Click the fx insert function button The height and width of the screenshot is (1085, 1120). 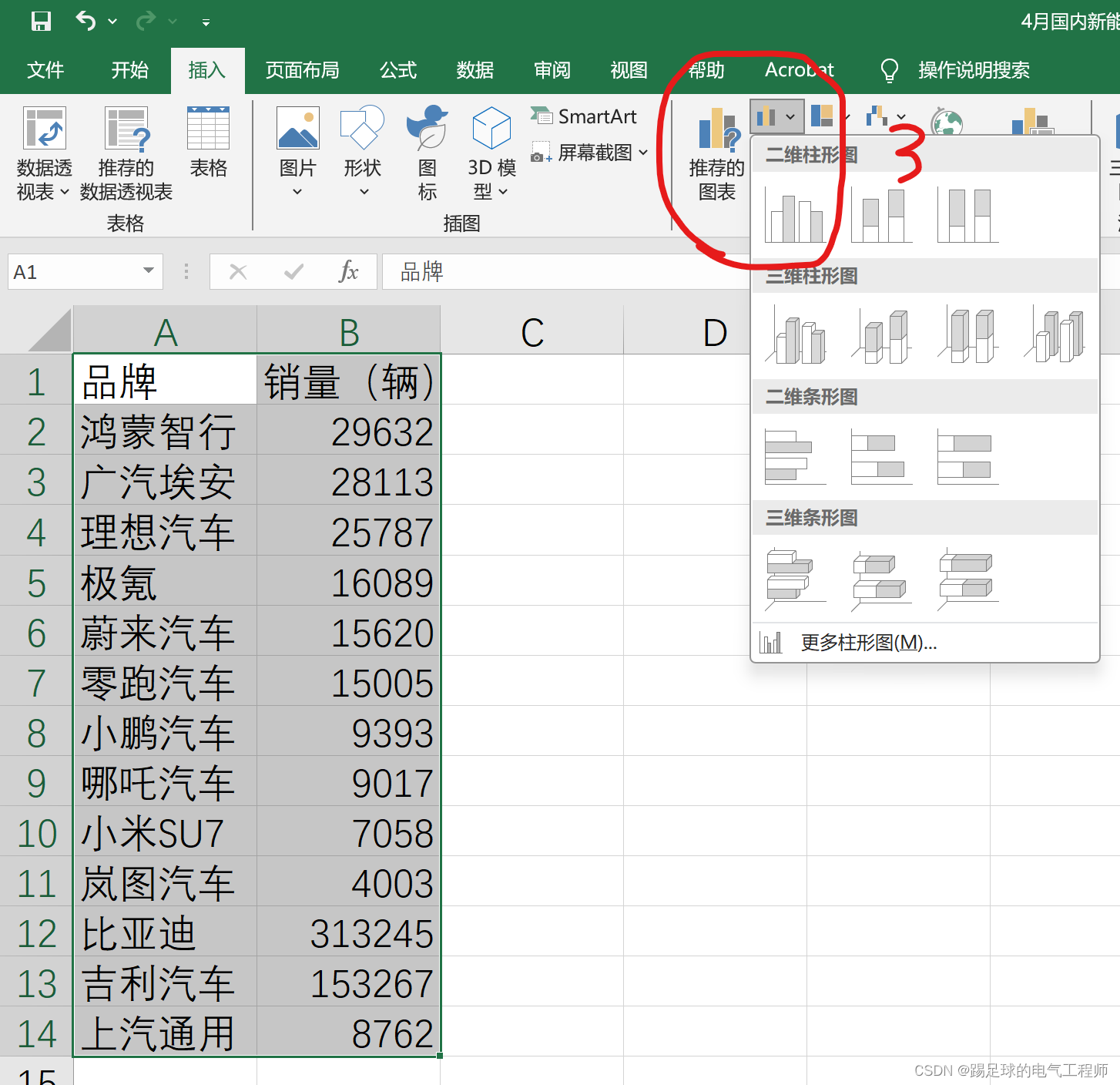click(x=349, y=271)
